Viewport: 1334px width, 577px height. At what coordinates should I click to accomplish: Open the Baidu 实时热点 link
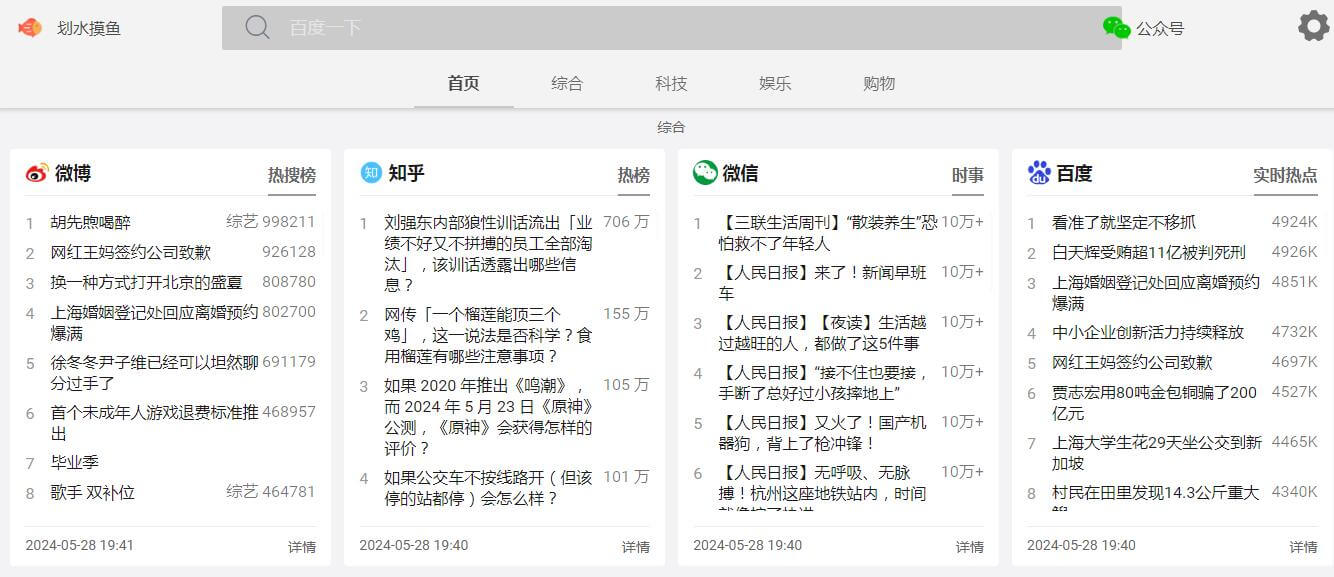[x=1286, y=174]
